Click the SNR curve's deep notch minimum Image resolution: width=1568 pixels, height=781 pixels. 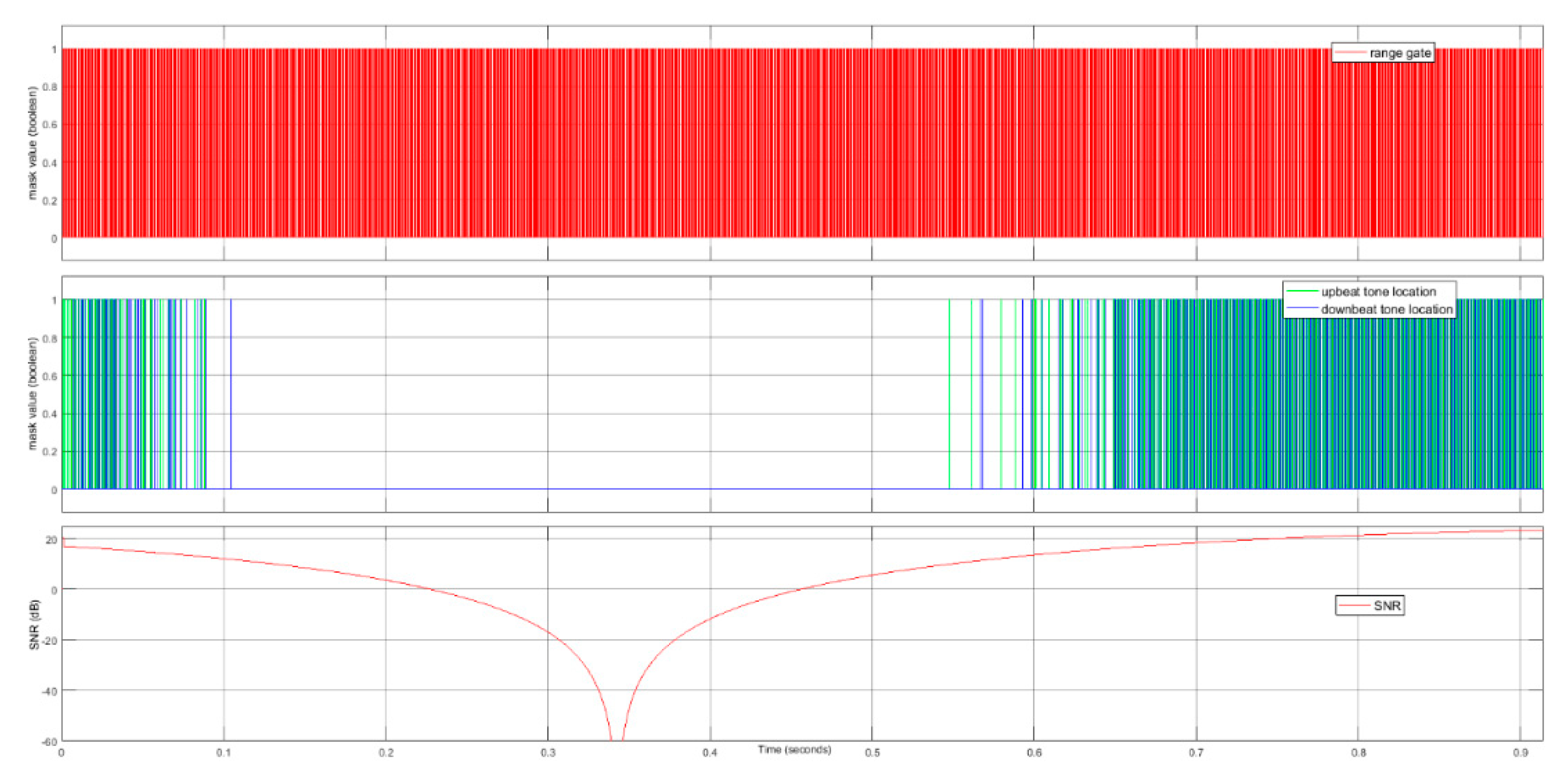click(616, 738)
